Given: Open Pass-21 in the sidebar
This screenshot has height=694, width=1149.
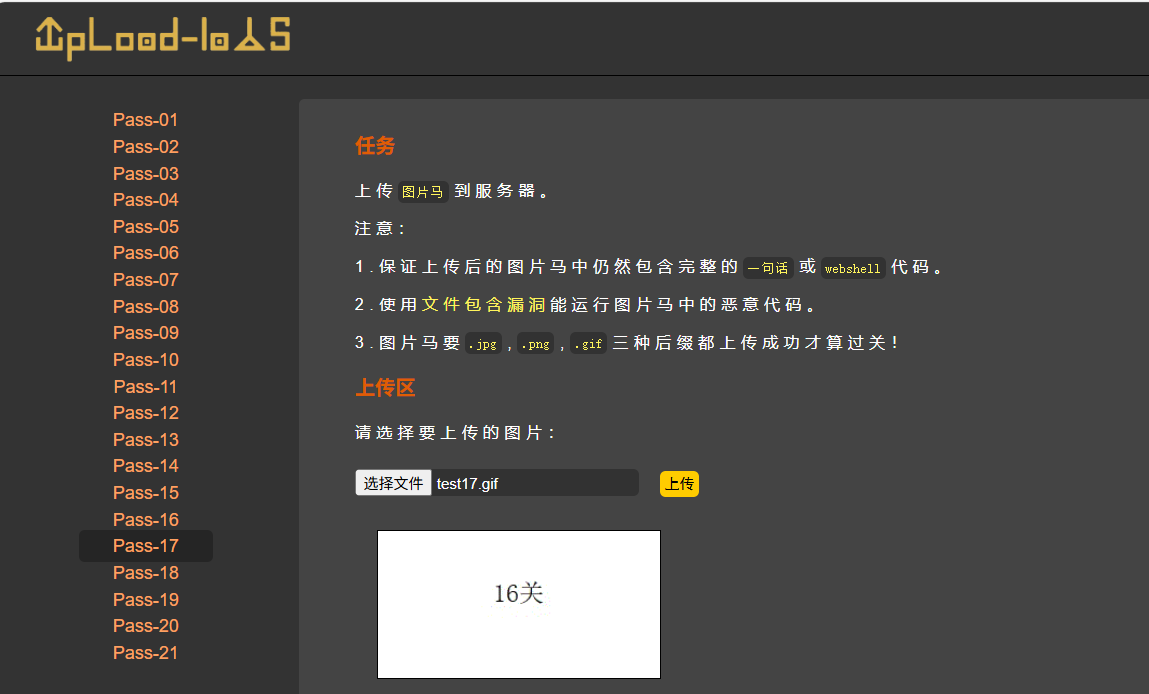Looking at the screenshot, I should pyautogui.click(x=146, y=652).
